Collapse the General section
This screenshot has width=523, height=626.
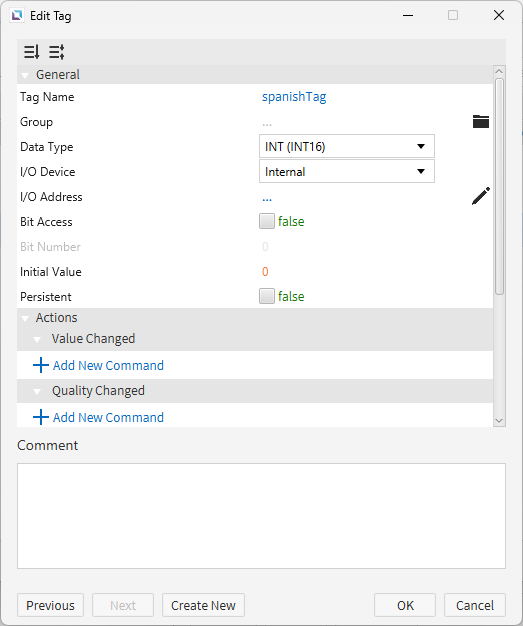pyautogui.click(x=25, y=75)
